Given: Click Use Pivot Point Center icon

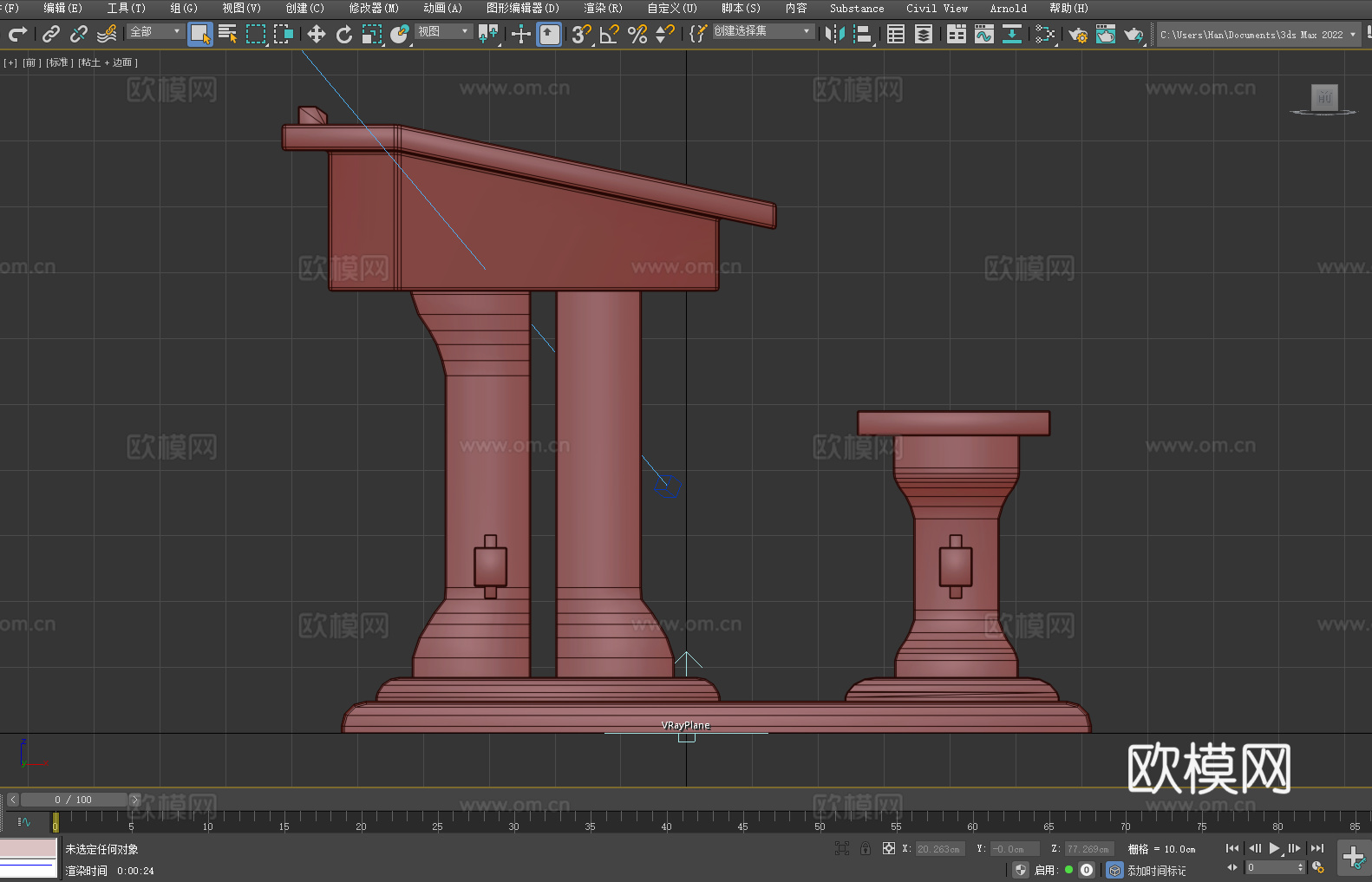Looking at the screenshot, I should coord(488,34).
